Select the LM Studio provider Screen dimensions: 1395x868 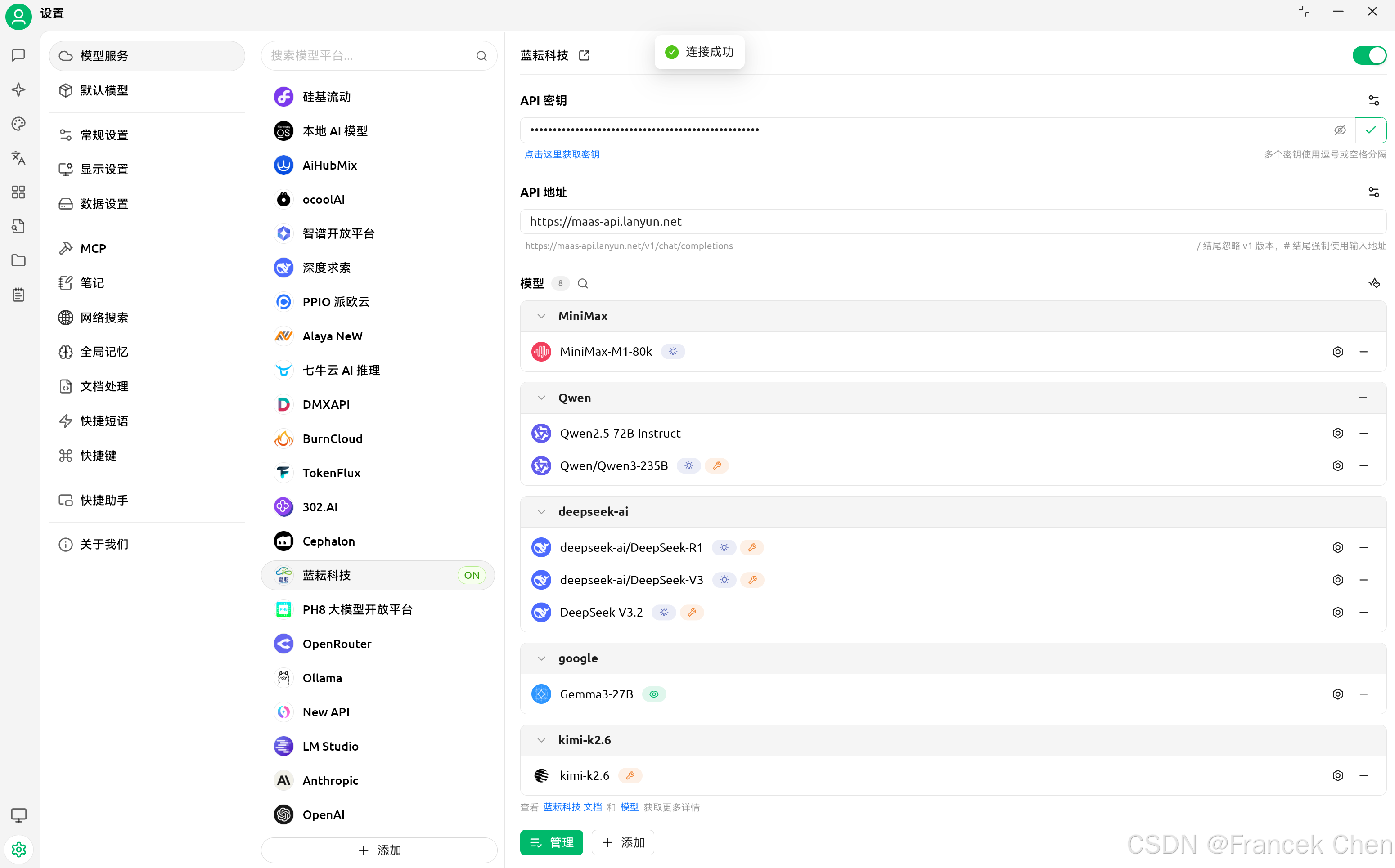[x=378, y=746]
